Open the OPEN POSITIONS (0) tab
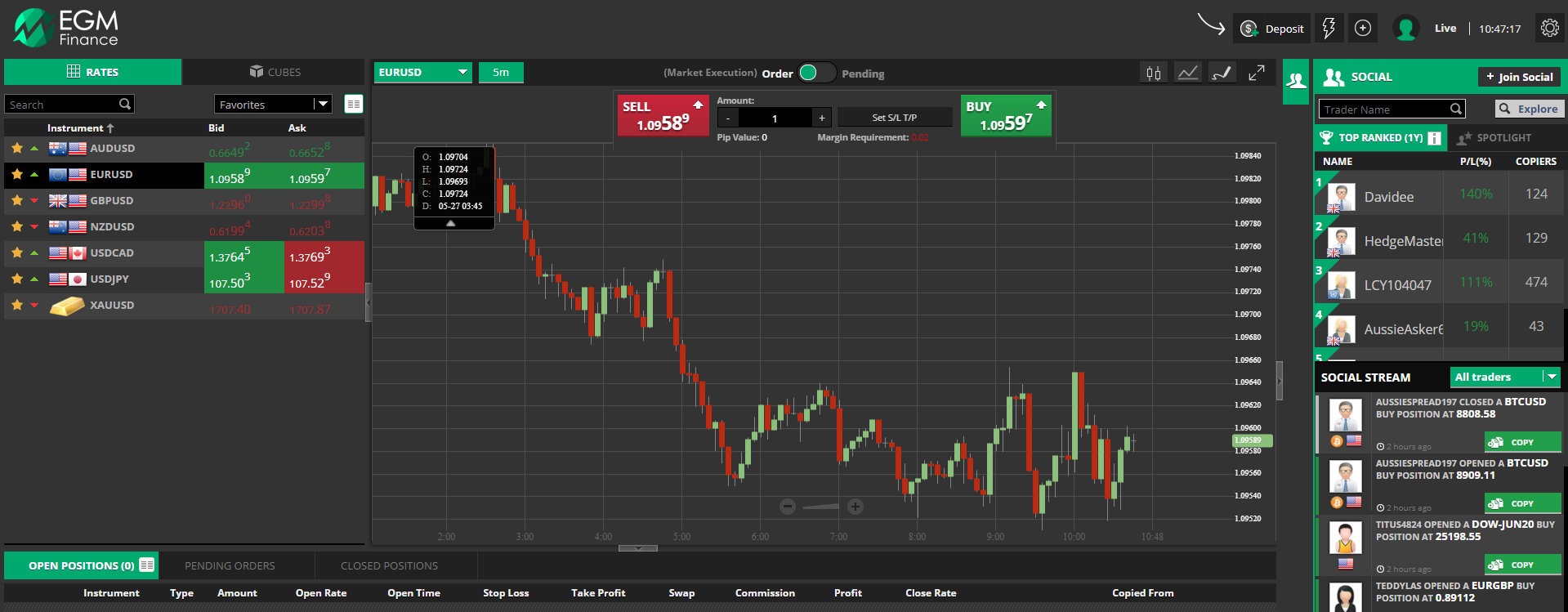1568x612 pixels. click(82, 565)
